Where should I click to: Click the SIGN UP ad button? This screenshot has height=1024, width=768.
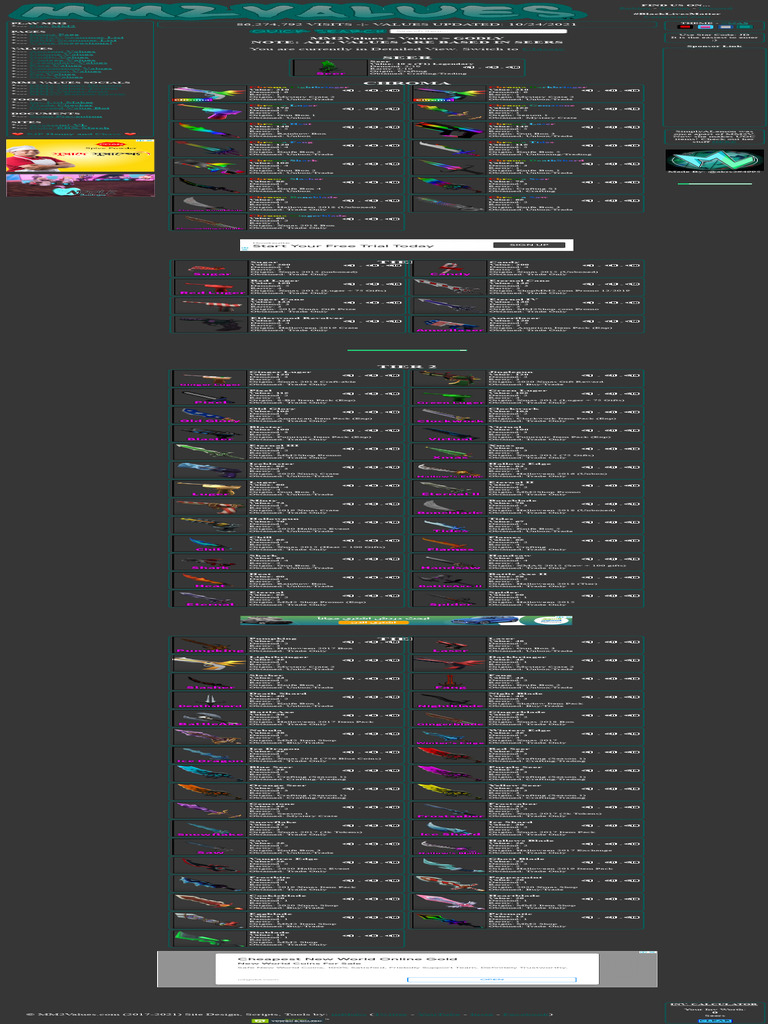pos(529,245)
